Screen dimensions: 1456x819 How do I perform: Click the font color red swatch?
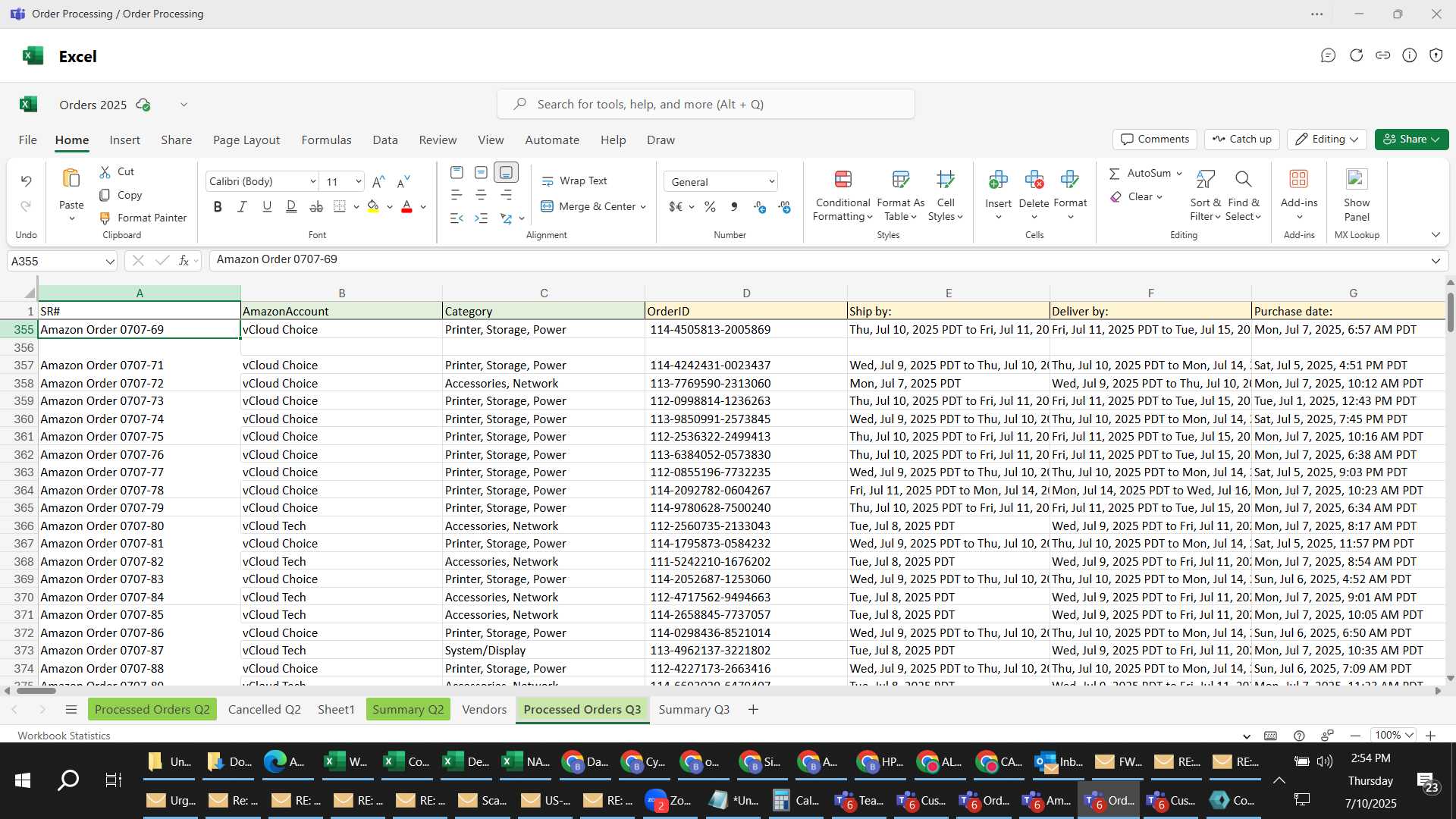click(406, 207)
